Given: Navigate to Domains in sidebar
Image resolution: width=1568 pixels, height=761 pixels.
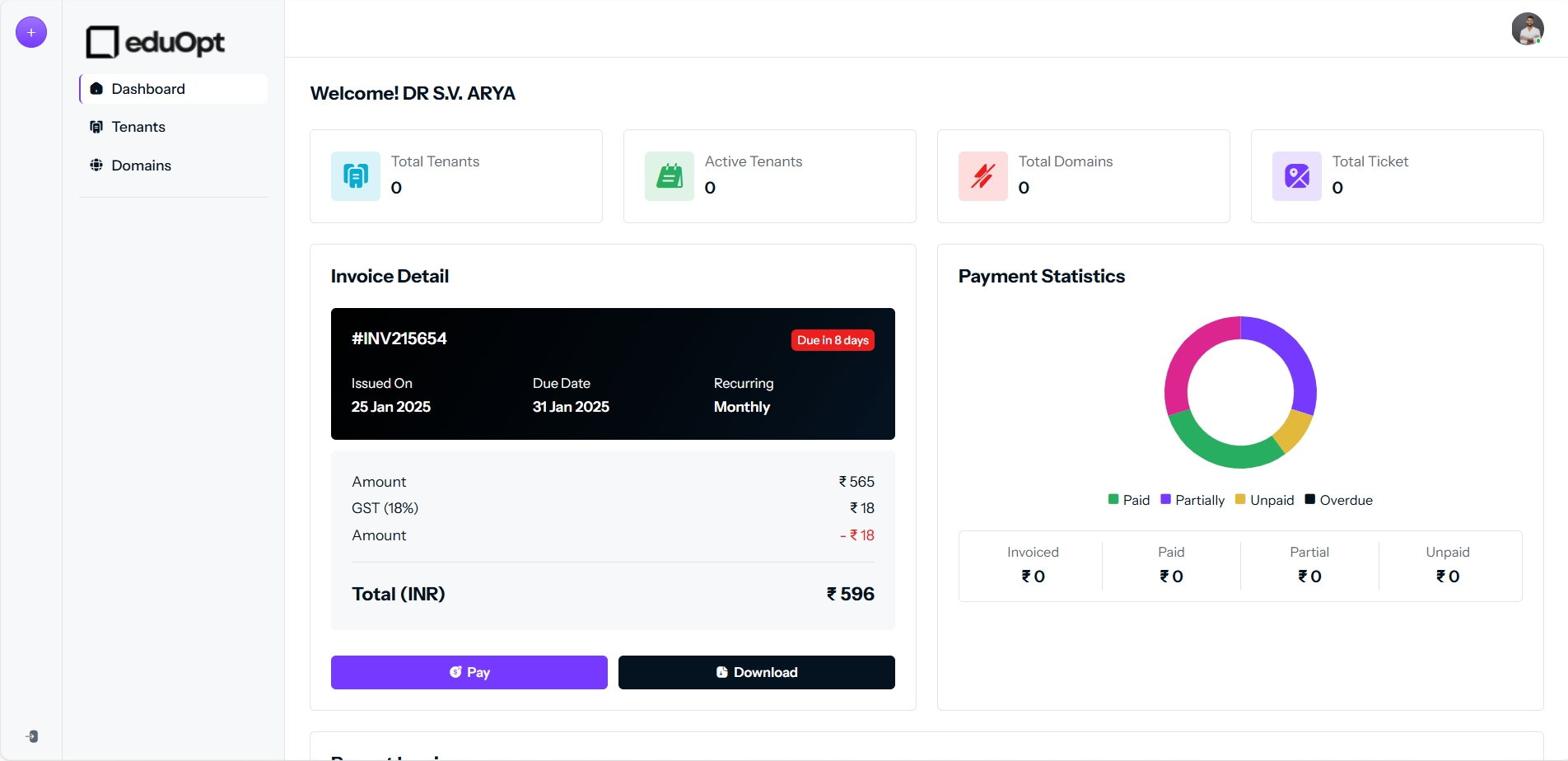Looking at the screenshot, I should tap(141, 166).
